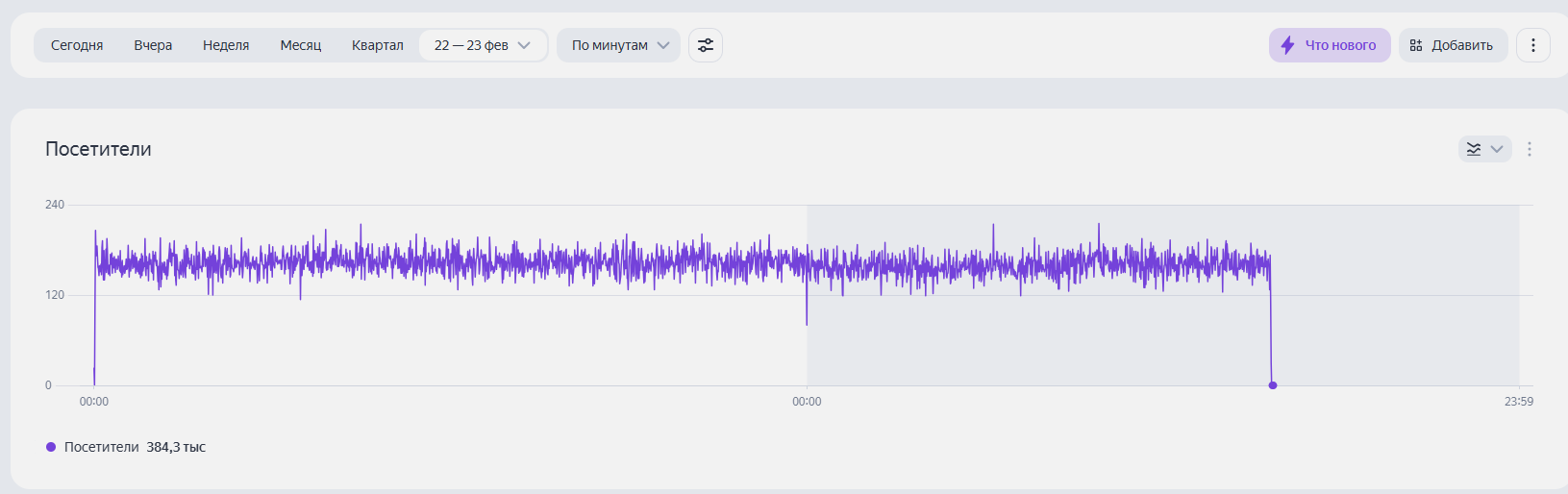1568x494 pixels.
Task: Click the Добавить button
Action: click(1453, 45)
